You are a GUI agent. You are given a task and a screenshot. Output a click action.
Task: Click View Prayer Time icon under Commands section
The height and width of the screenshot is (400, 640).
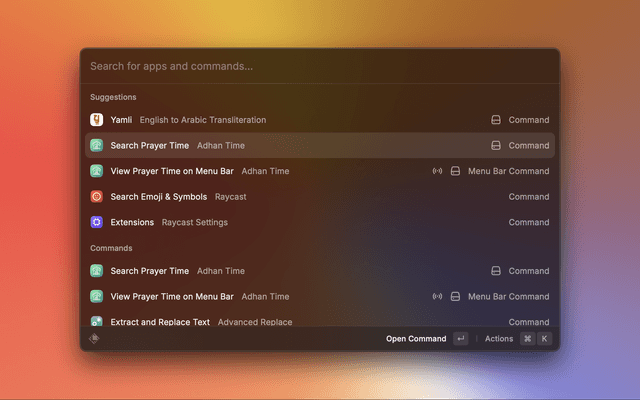click(x=97, y=297)
